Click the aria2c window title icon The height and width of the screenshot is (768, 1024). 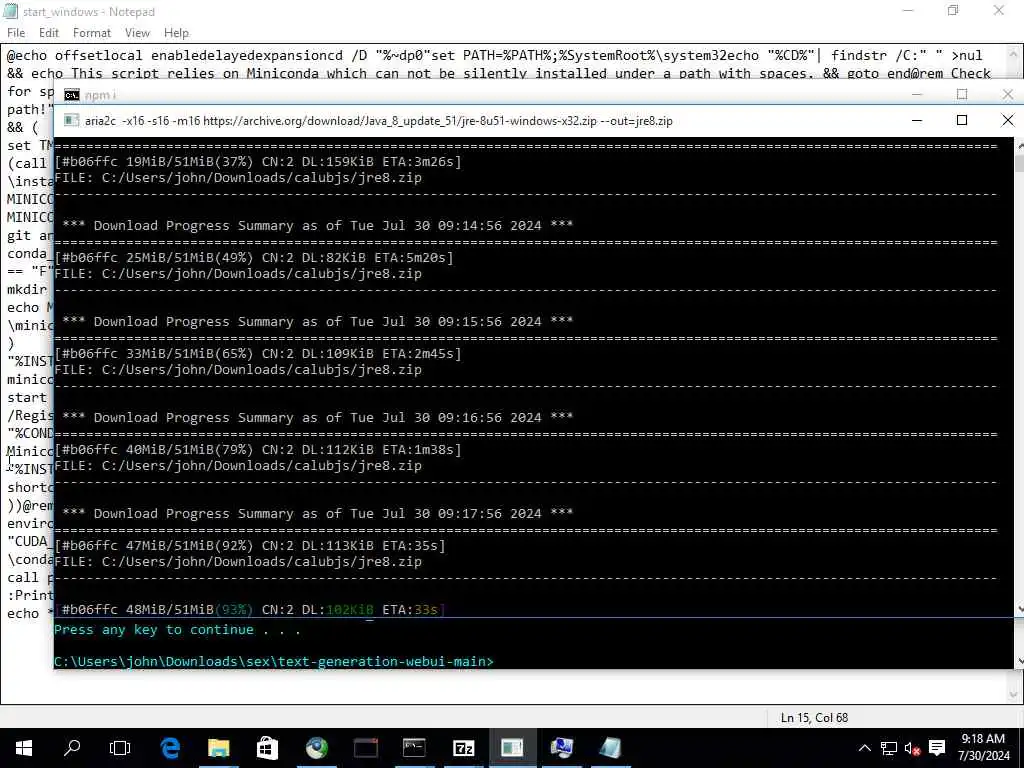(x=71, y=121)
